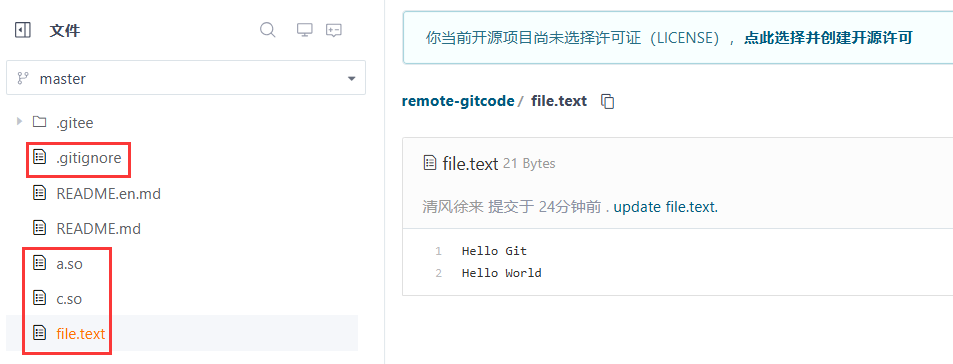
Task: Click the Web IDE monitor icon
Action: point(304,30)
